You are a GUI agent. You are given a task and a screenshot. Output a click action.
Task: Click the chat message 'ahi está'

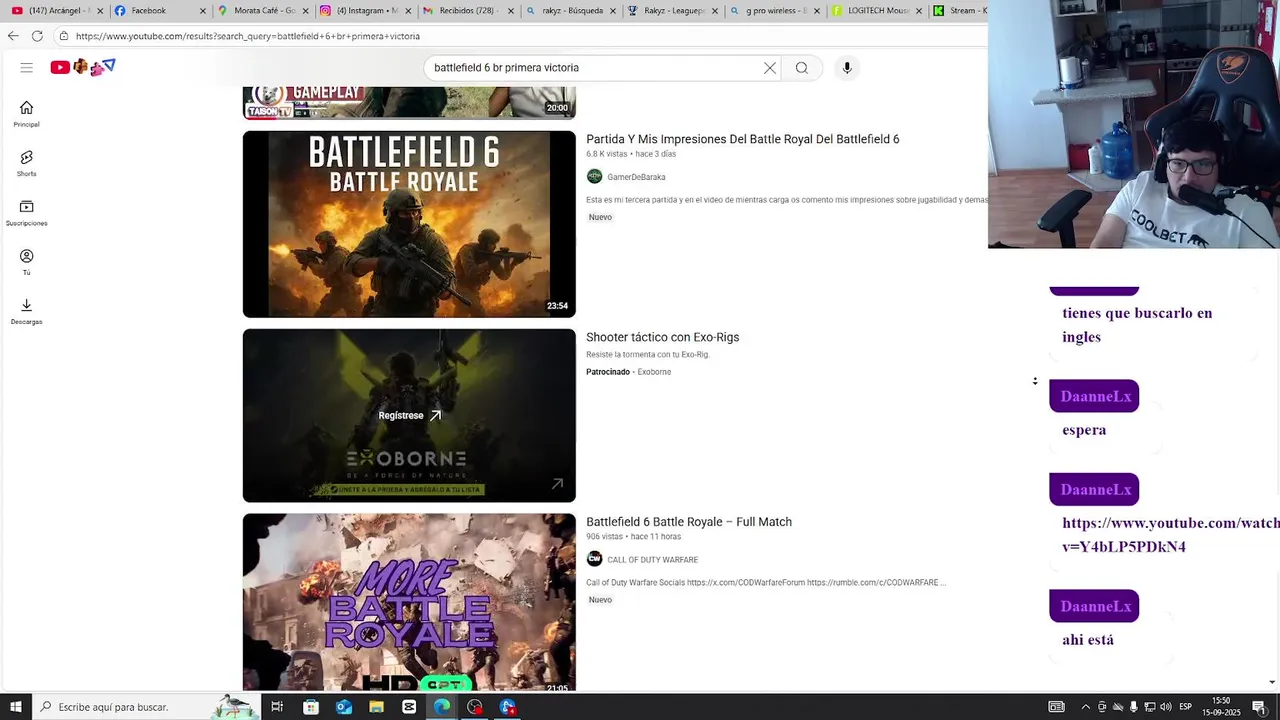click(1088, 640)
